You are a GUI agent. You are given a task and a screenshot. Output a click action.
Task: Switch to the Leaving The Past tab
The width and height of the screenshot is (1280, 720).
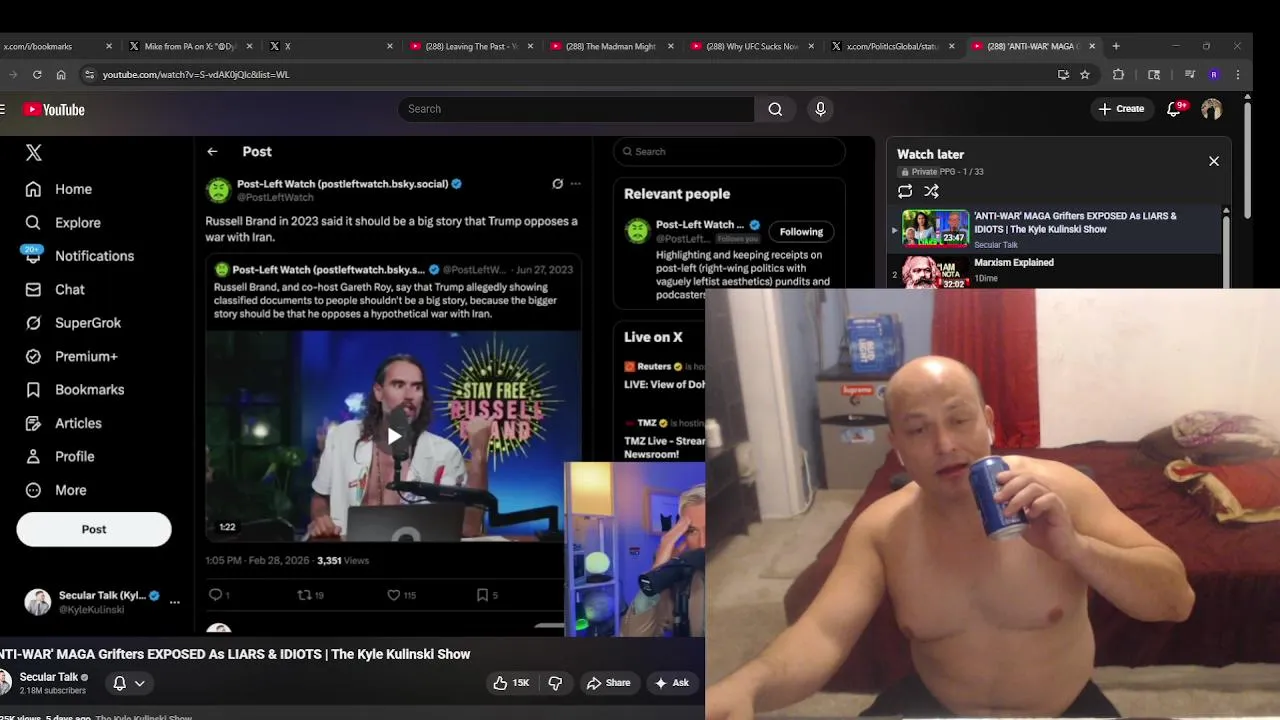pos(470,46)
